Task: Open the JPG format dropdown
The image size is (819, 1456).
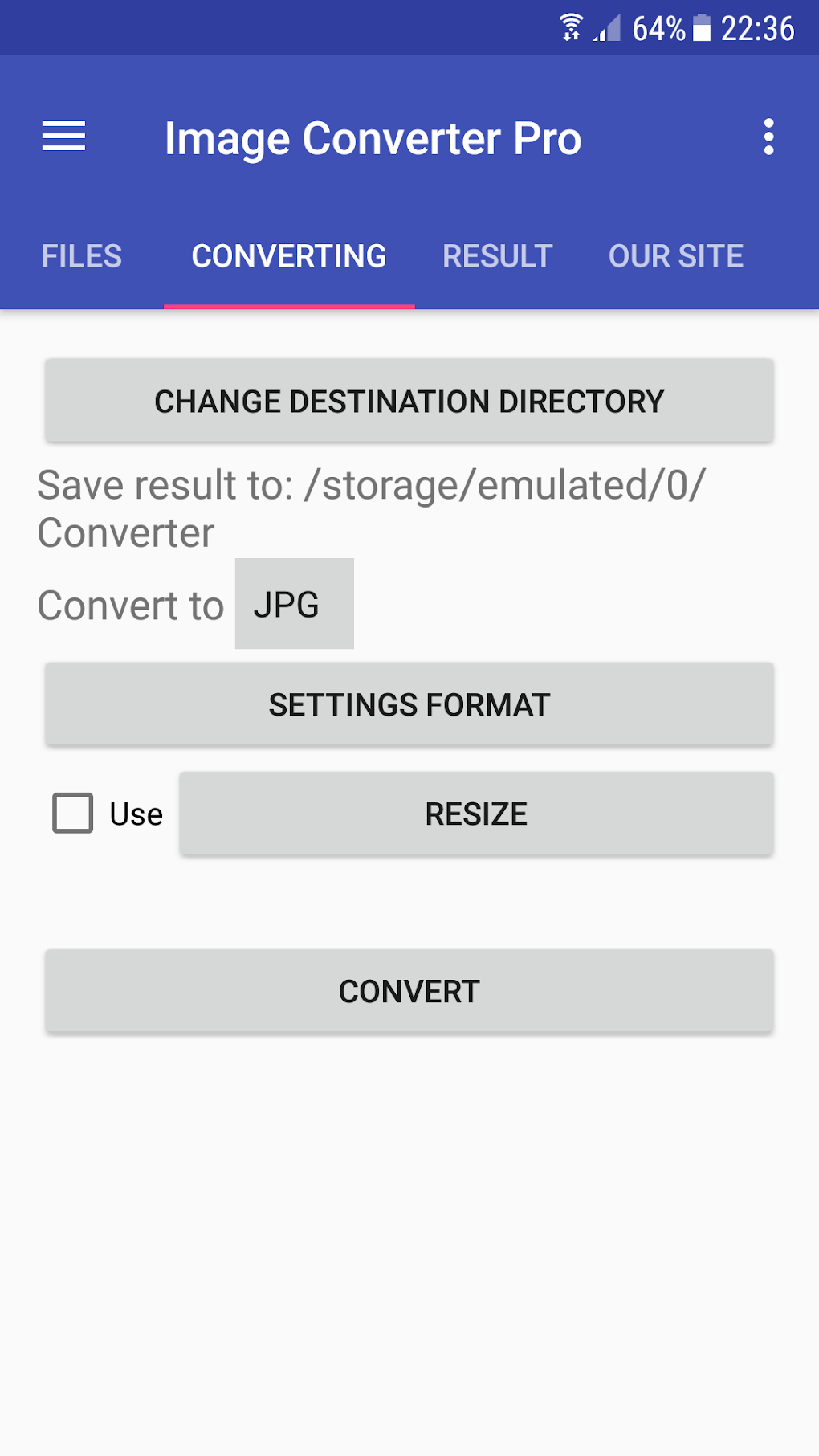Action: pyautogui.click(x=294, y=604)
